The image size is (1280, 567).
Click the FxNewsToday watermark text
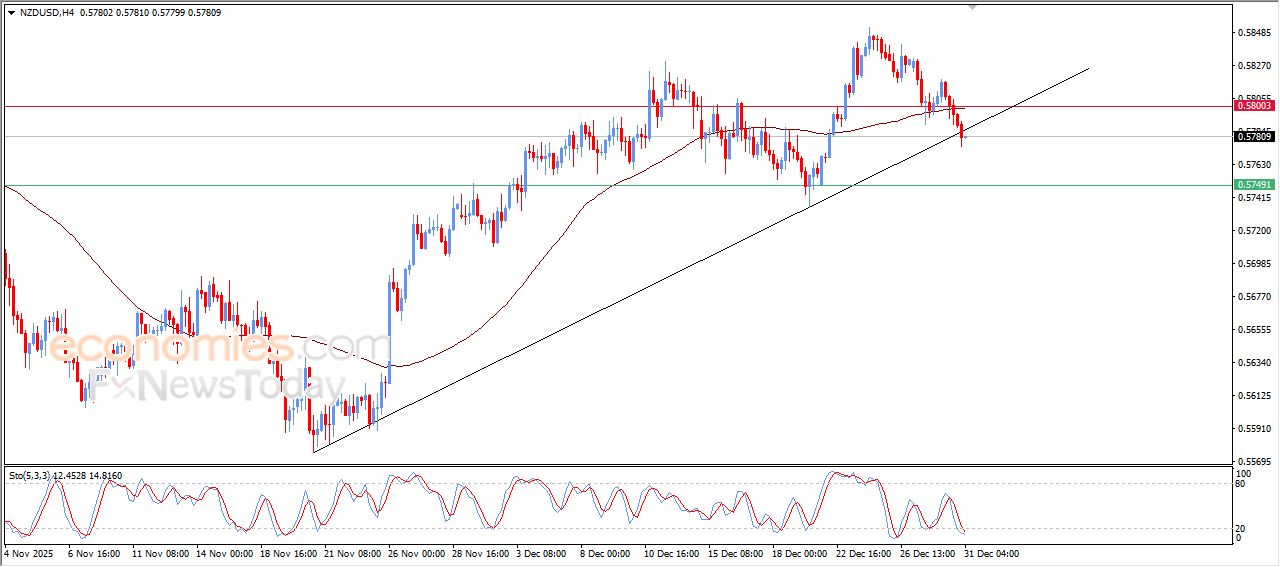215,386
